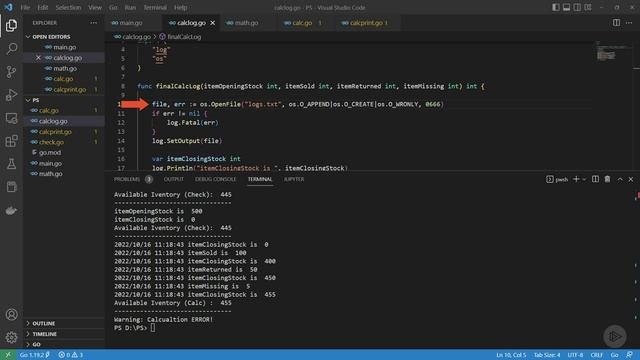This screenshot has height=360, width=640.
Task: Click Ln 10, Col 5 cursor position
Action: pos(511,355)
